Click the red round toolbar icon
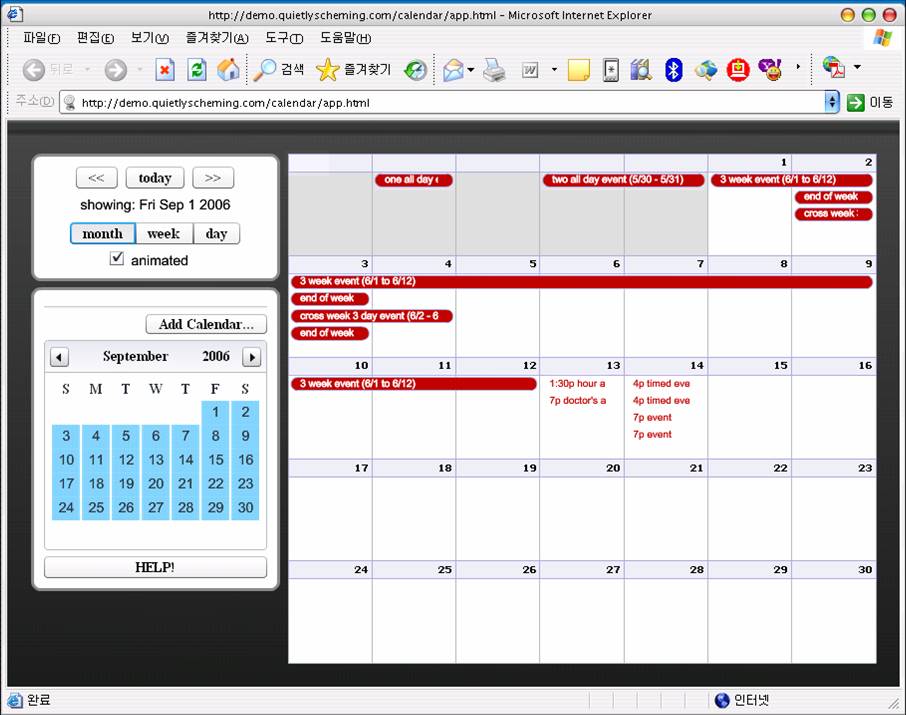This screenshot has width=906, height=715. coord(738,70)
